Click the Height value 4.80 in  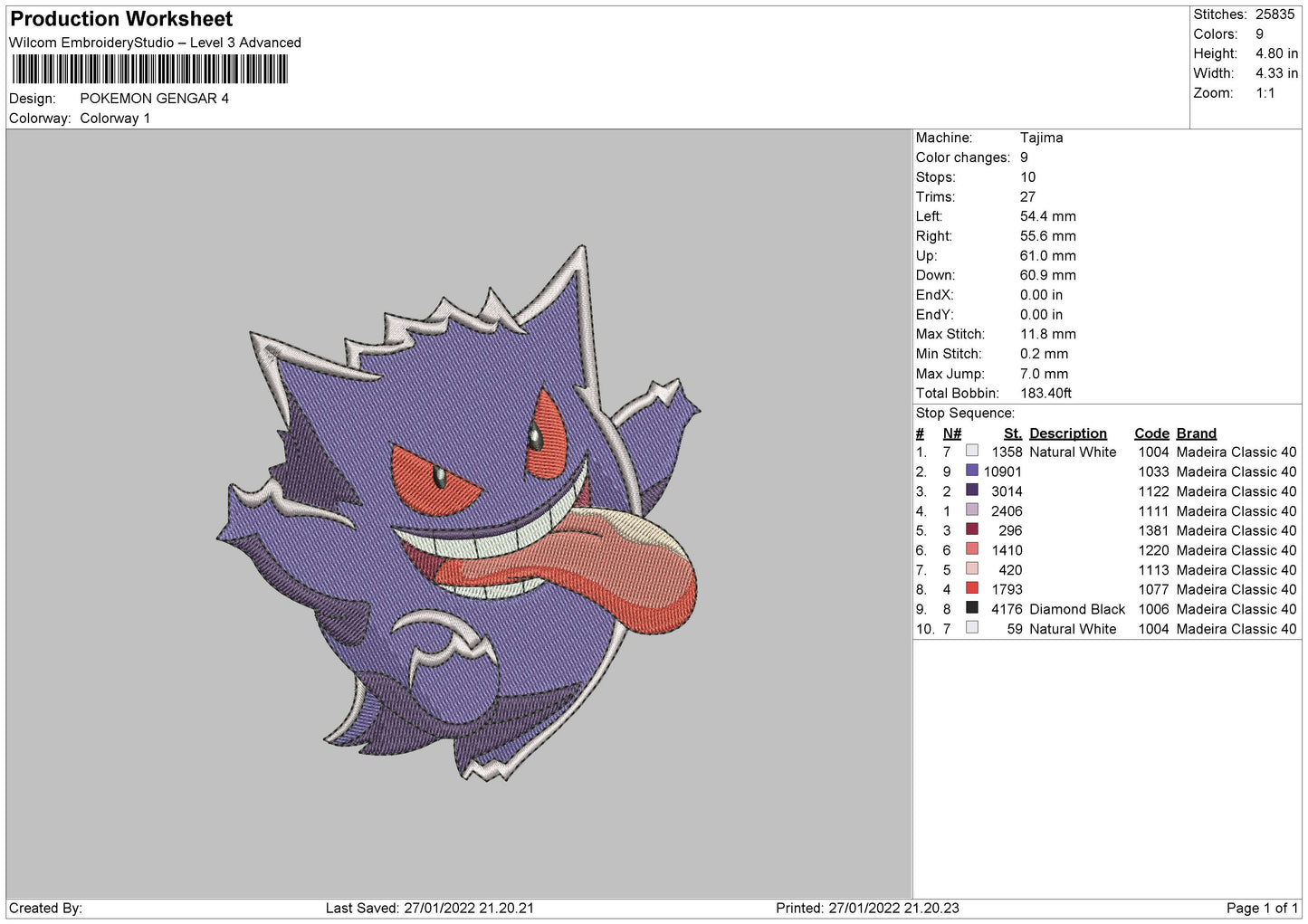(1276, 53)
